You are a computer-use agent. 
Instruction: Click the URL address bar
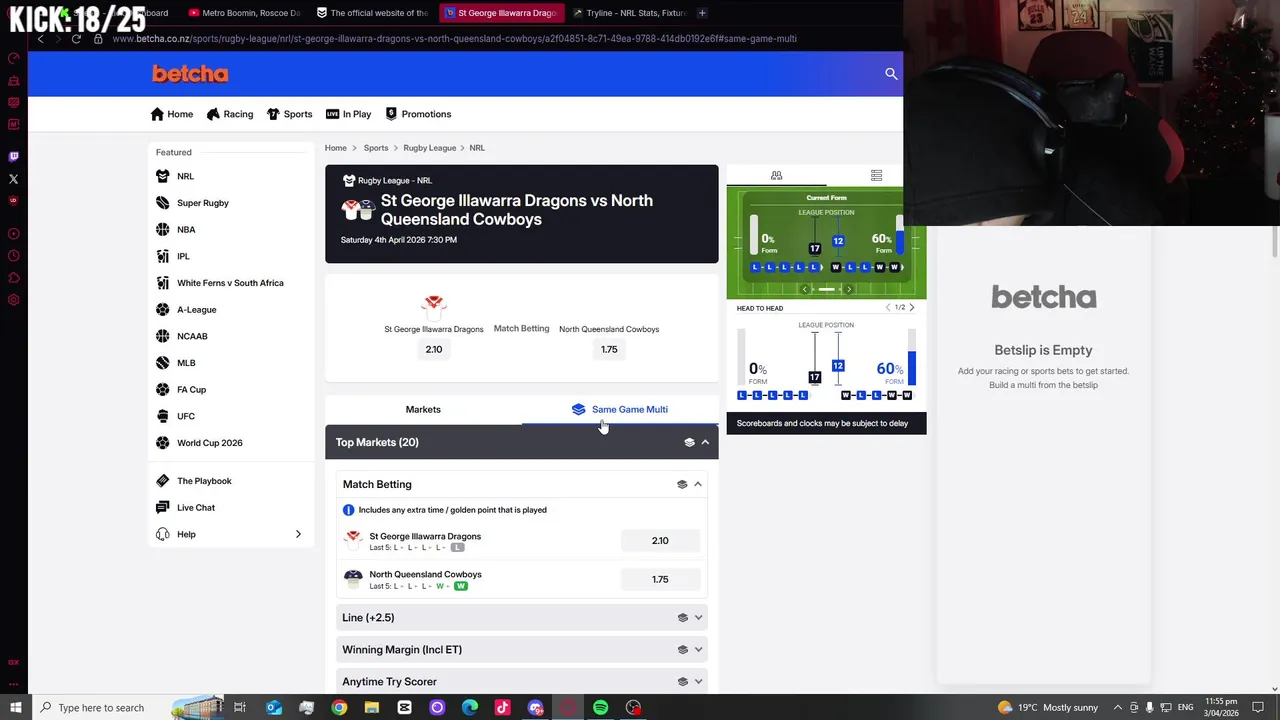(455, 39)
